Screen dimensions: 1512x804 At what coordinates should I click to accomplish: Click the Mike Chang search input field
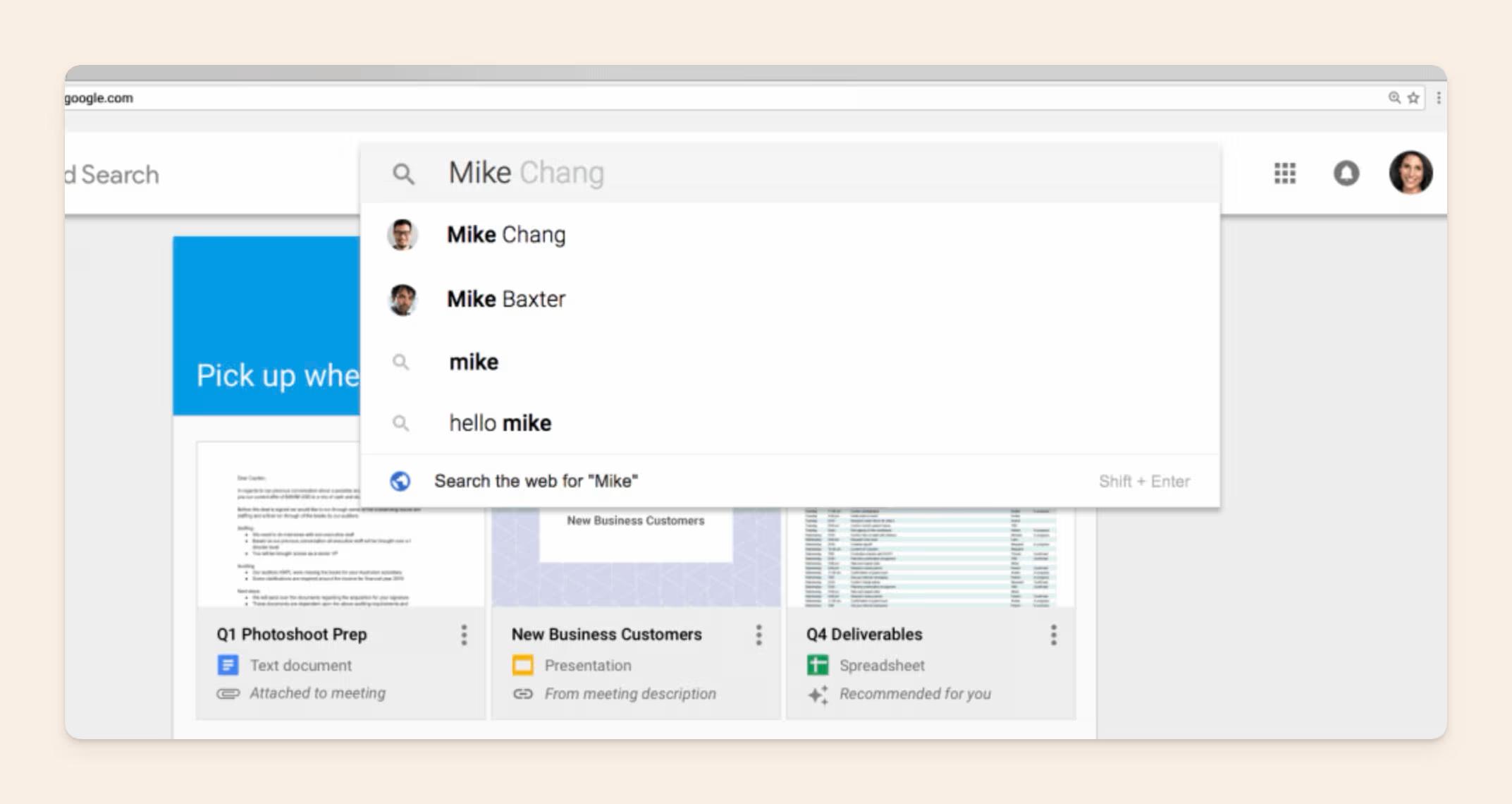(789, 173)
